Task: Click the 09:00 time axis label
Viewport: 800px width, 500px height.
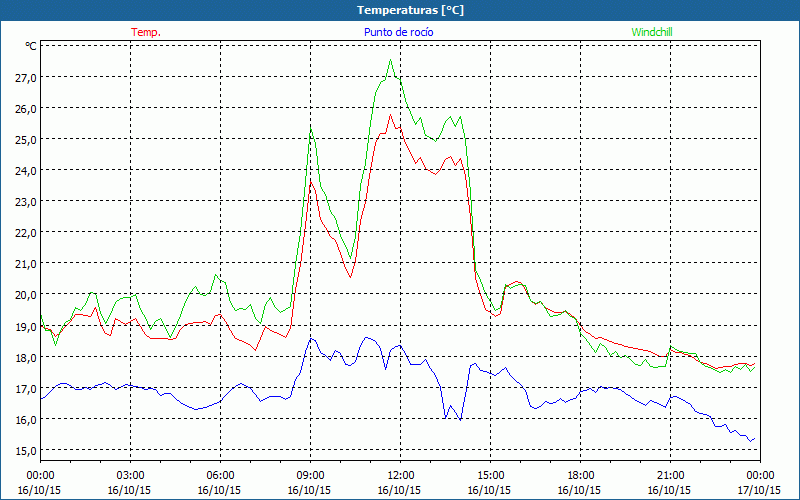Action: click(x=310, y=475)
